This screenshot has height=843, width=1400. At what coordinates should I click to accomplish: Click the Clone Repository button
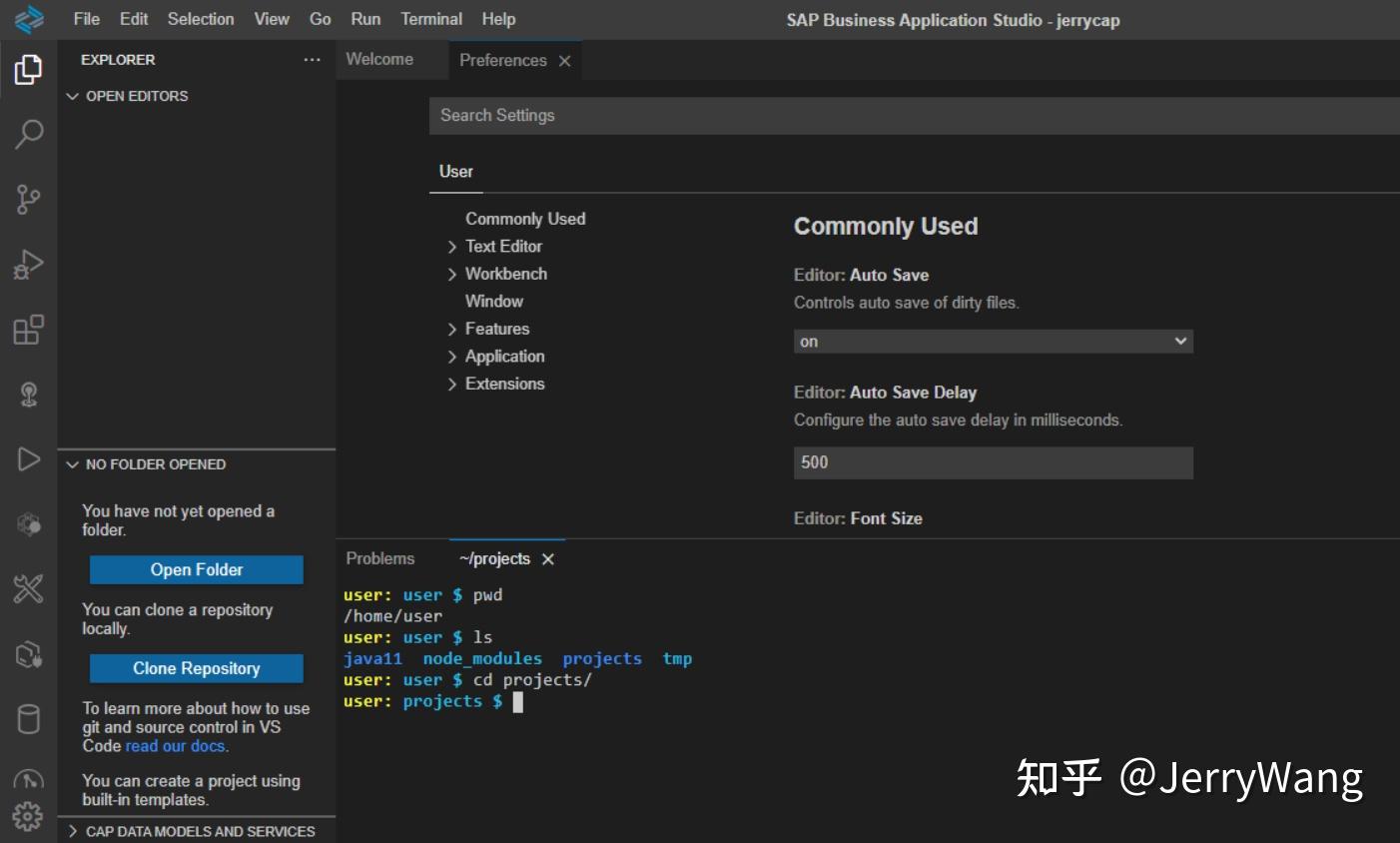(197, 668)
